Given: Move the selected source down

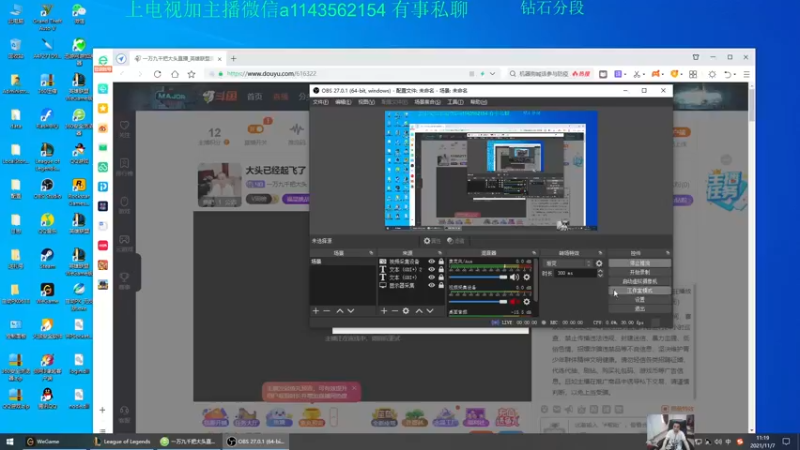Looking at the screenshot, I should 430,311.
